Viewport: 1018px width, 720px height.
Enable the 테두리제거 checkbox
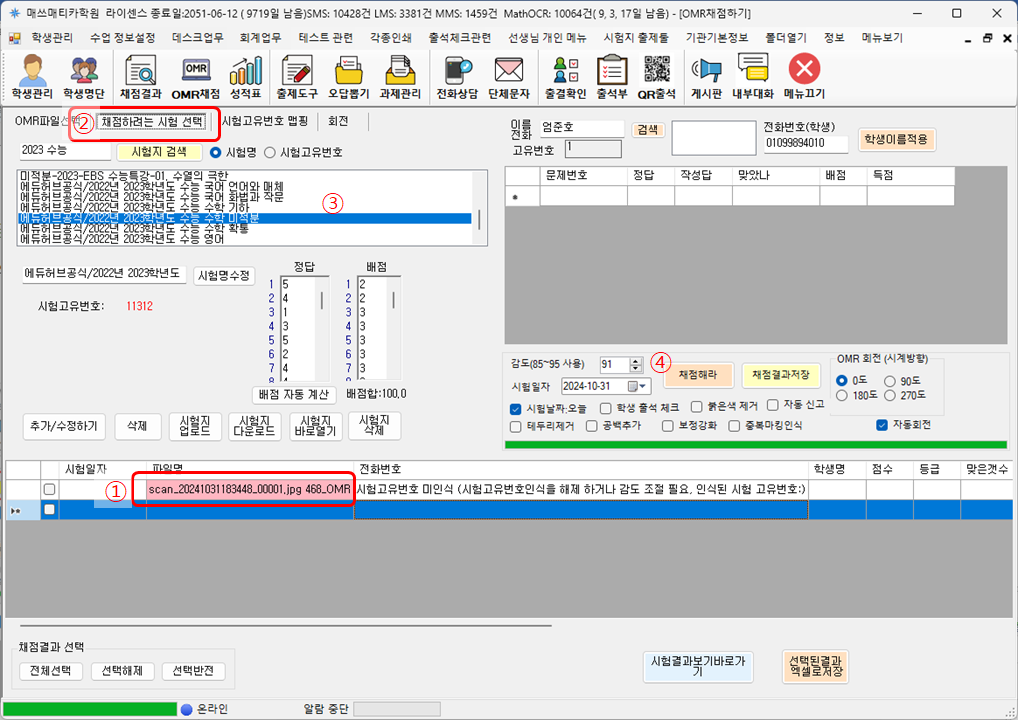[516, 425]
